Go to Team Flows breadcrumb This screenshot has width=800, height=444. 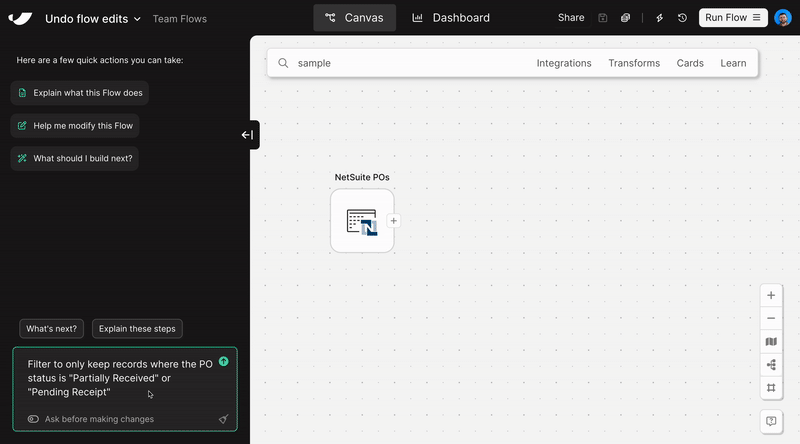coord(180,19)
